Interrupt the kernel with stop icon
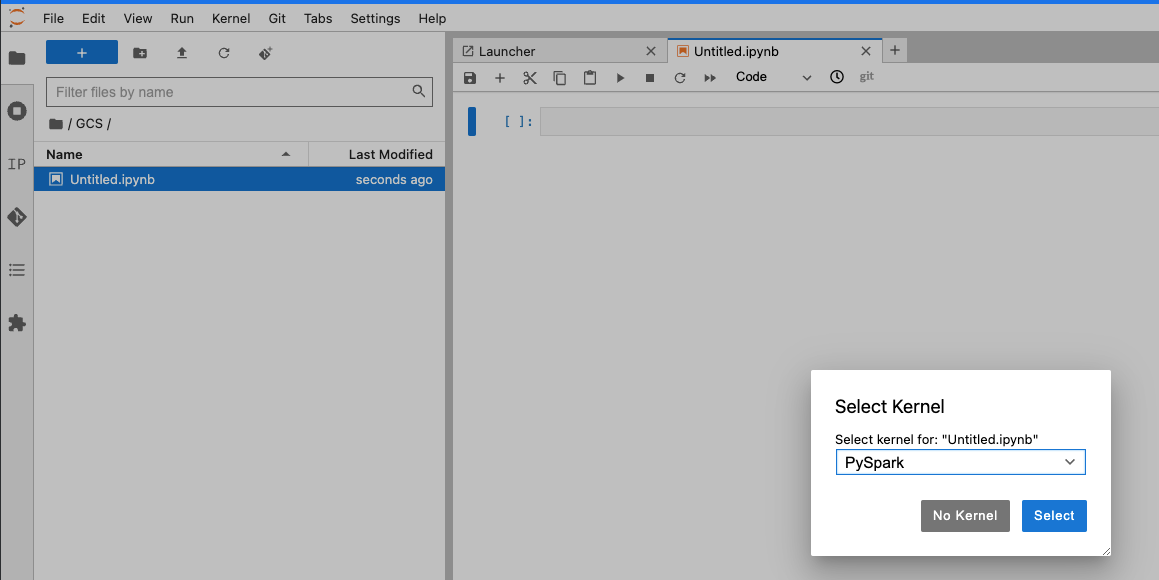 [x=650, y=78]
